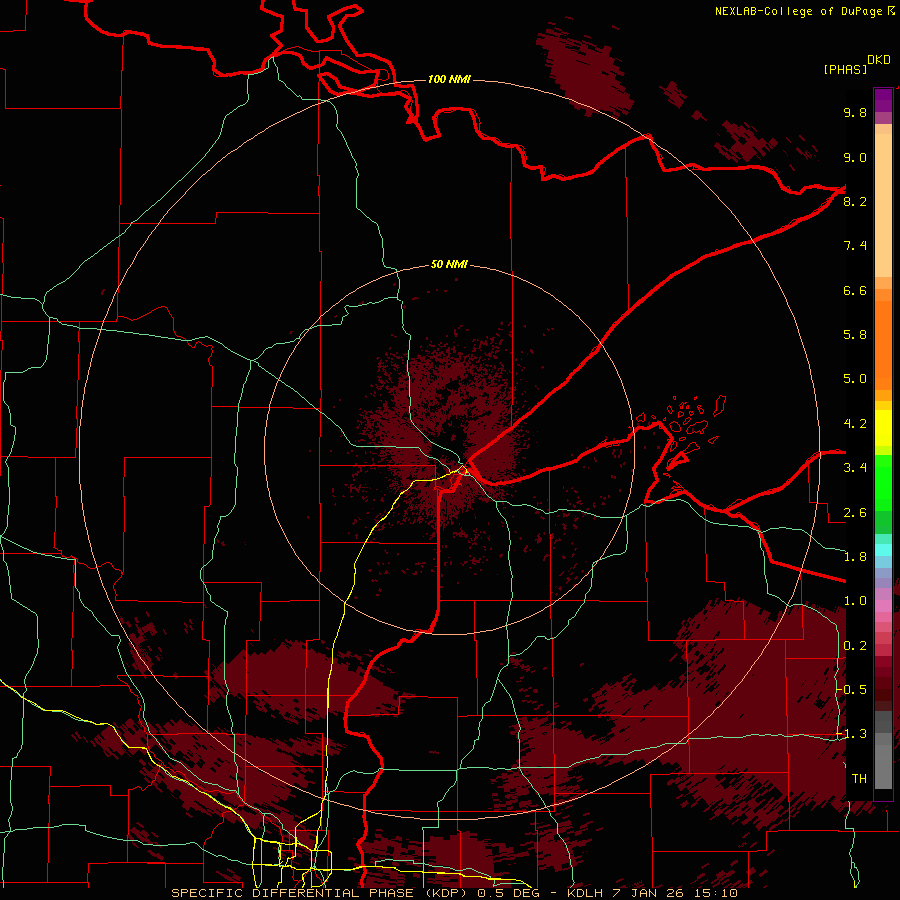Screen dimensions: 900x900
Task: Click the 9.0 value on the color scale
Action: [855, 157]
